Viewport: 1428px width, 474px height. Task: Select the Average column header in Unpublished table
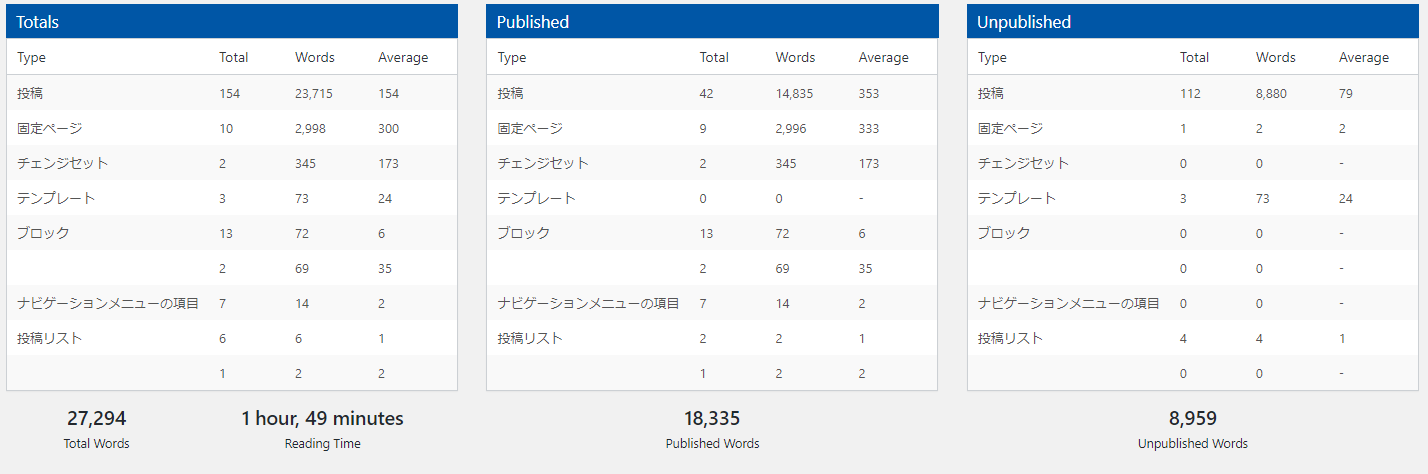(x=1364, y=58)
